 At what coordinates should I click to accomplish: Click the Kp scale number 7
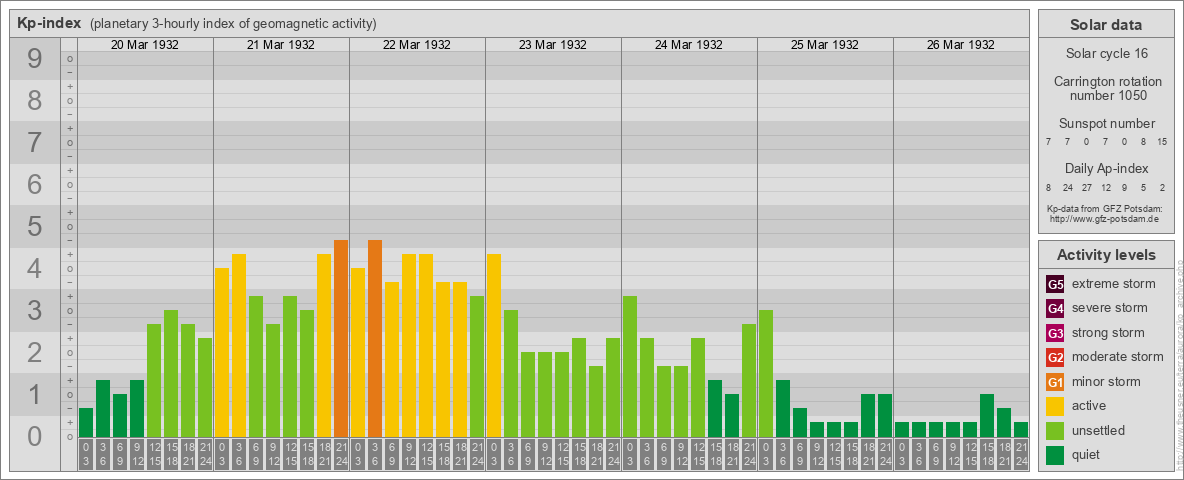coord(35,142)
